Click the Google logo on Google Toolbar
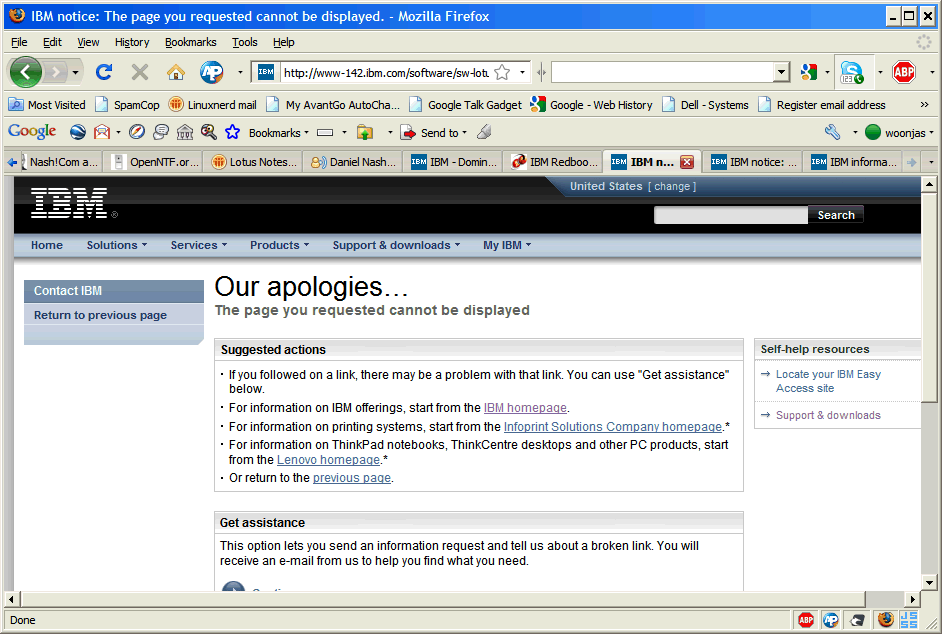The width and height of the screenshot is (942, 634). (x=32, y=132)
